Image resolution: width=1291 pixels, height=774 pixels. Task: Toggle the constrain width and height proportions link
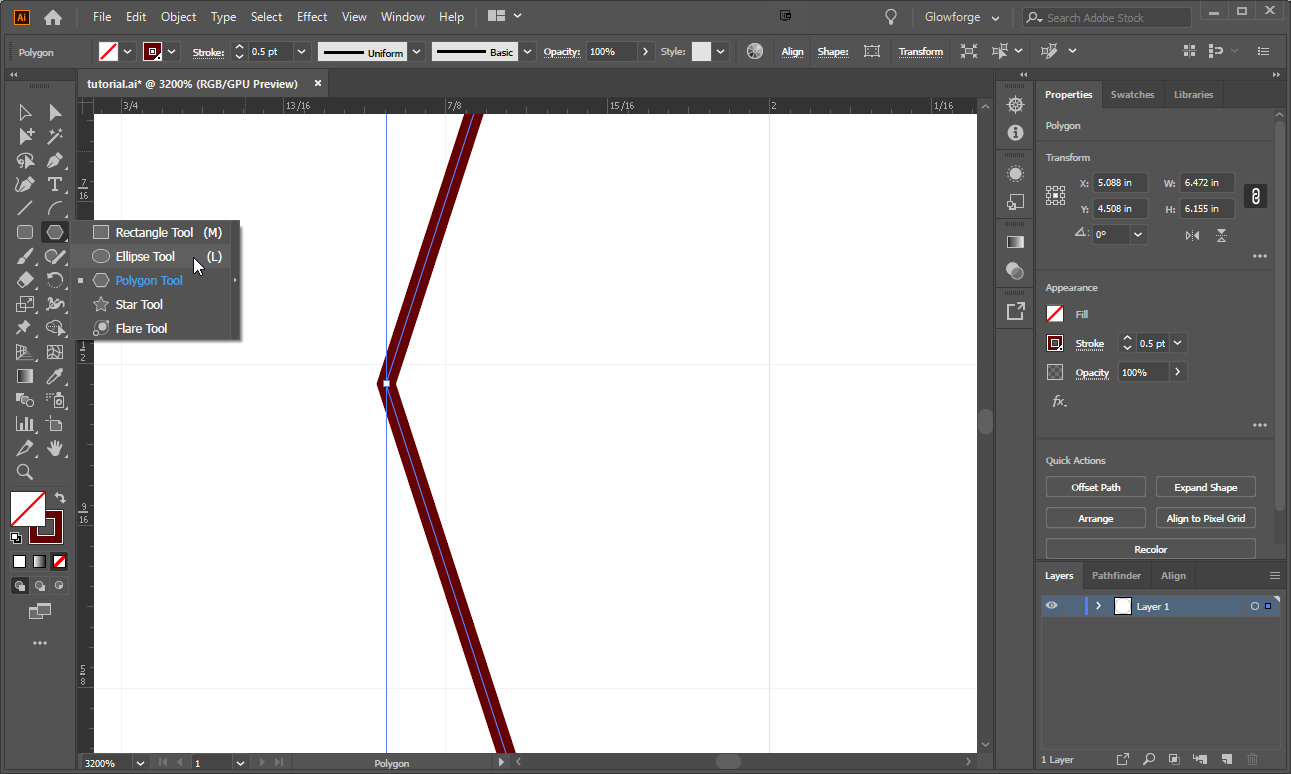(1255, 196)
